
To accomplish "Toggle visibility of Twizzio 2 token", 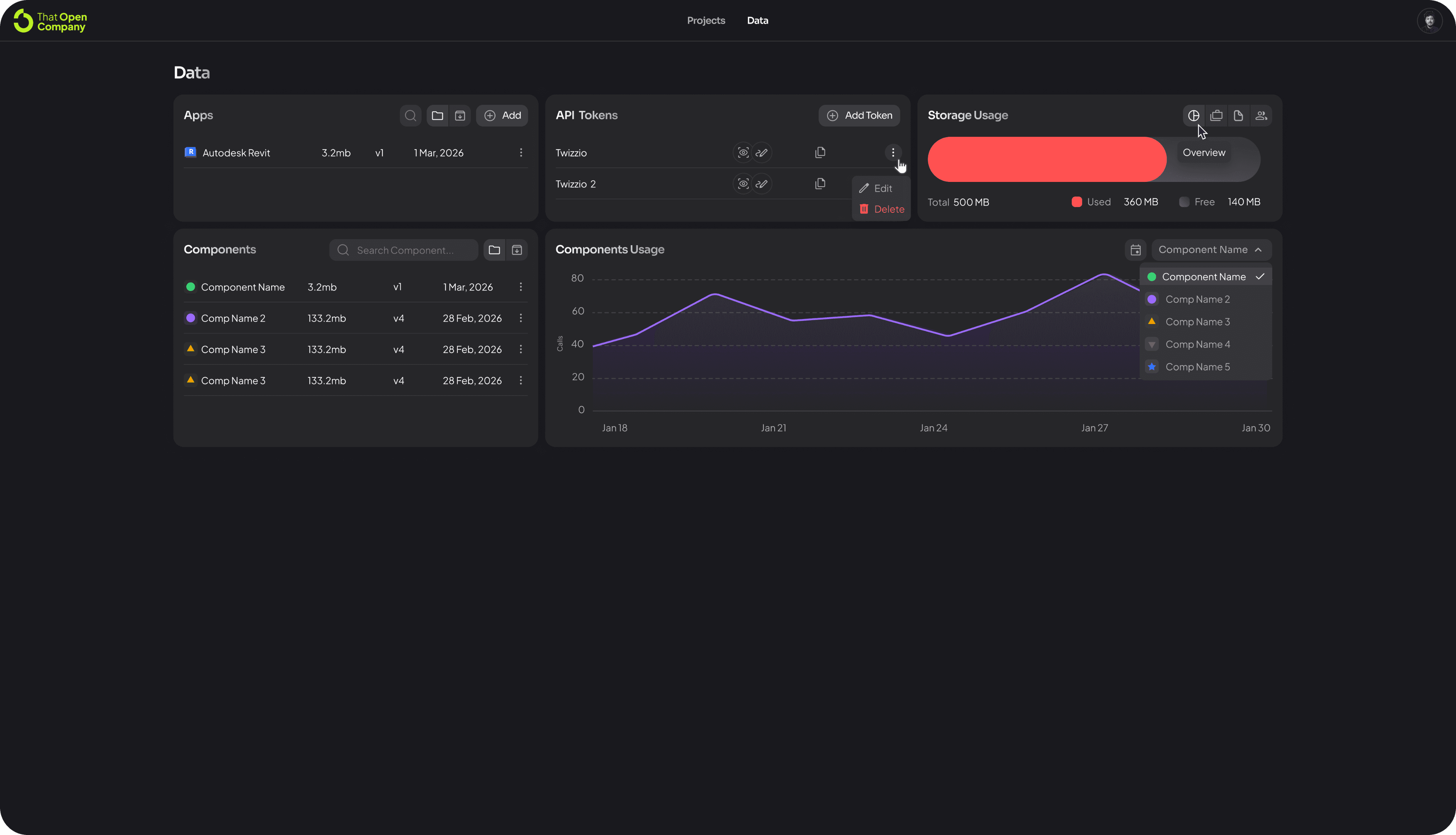I will point(743,183).
